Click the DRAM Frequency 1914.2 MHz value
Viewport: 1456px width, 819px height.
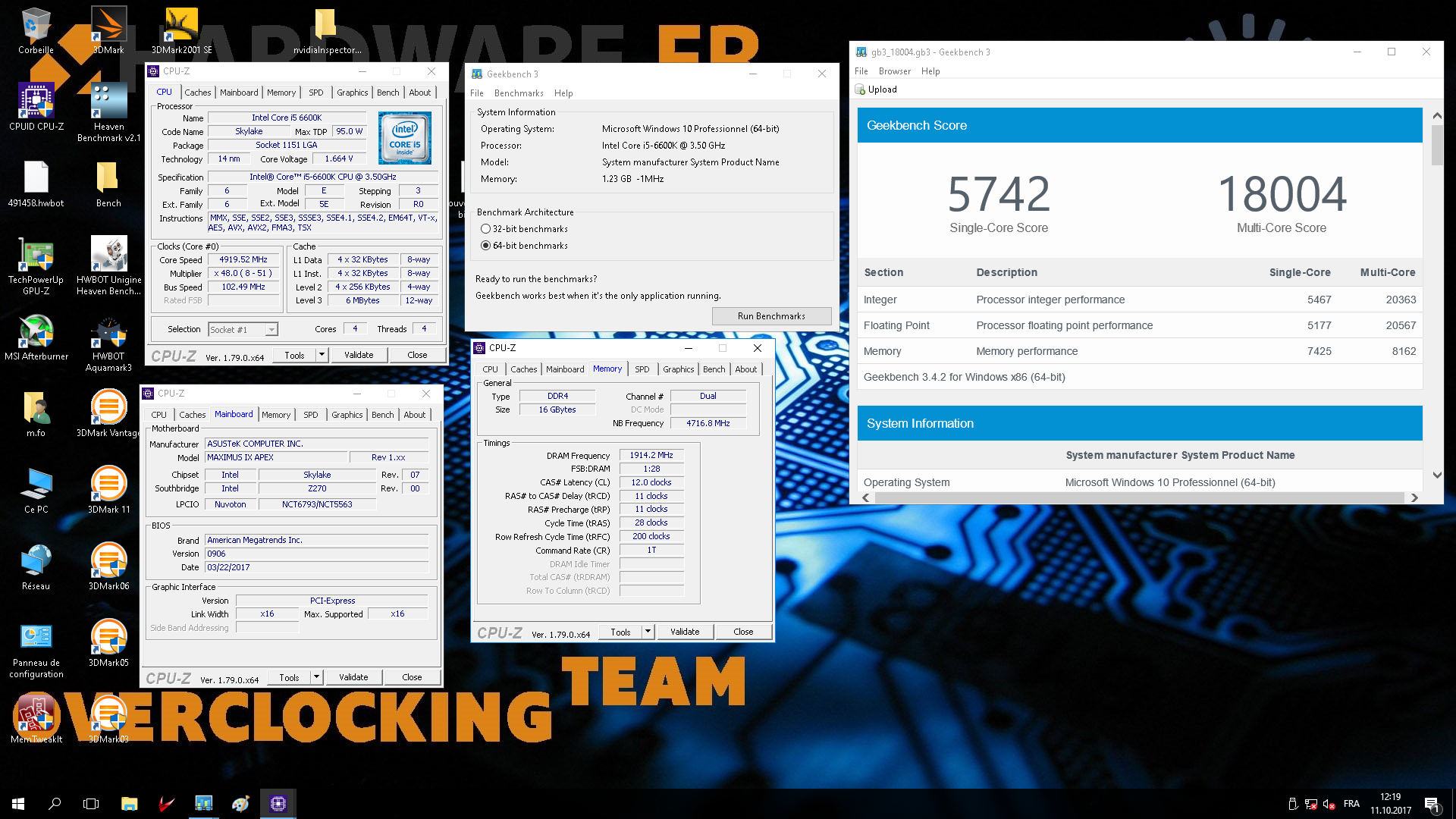pos(651,455)
